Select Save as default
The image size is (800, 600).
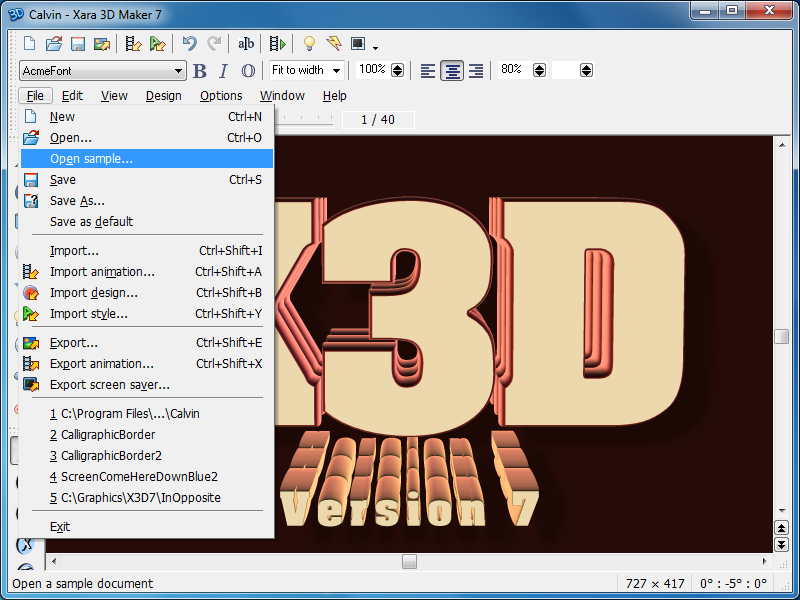point(147,221)
